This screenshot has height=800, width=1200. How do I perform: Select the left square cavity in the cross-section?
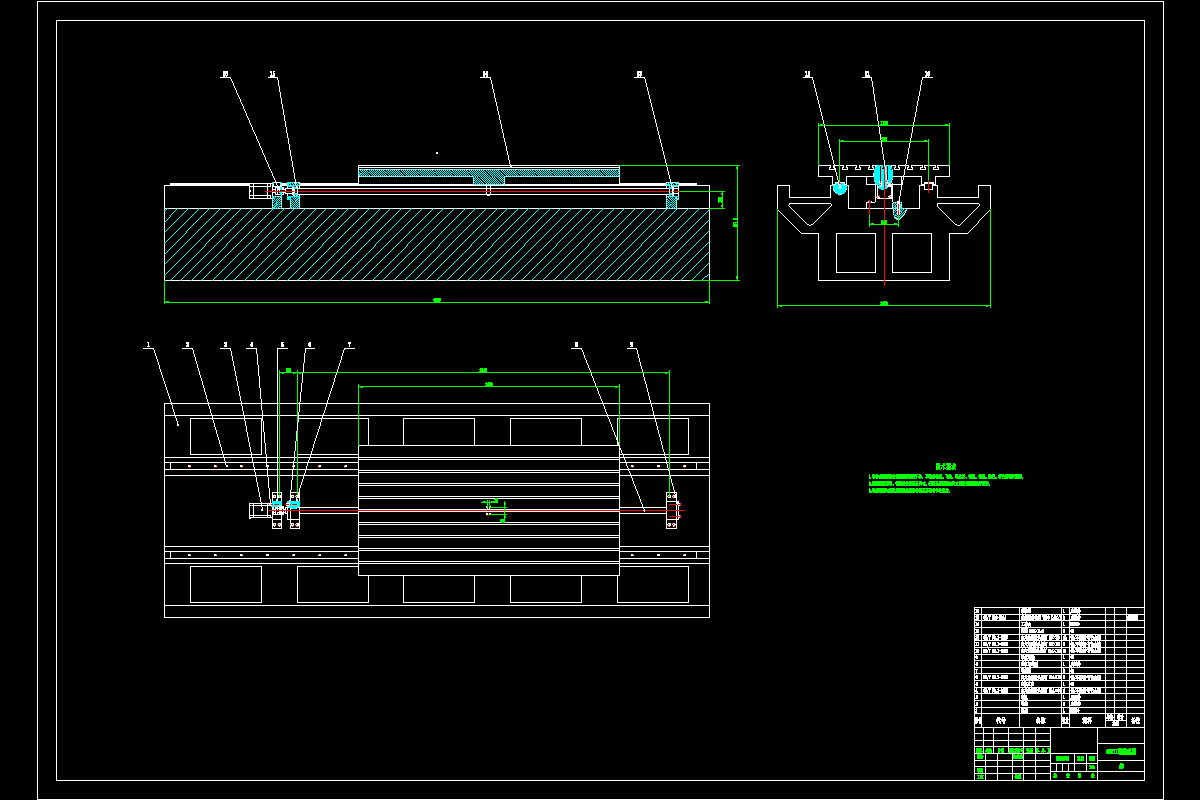[x=856, y=252]
